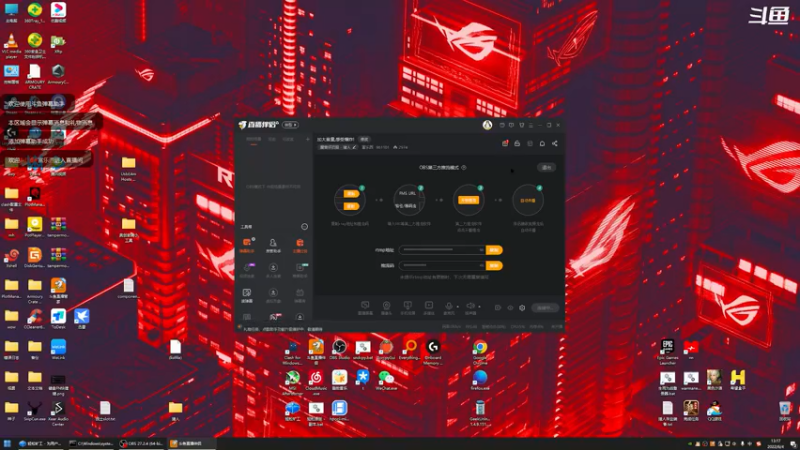Open the second toolbox tool with person icon
This screenshot has height=450, width=800.
273,245
